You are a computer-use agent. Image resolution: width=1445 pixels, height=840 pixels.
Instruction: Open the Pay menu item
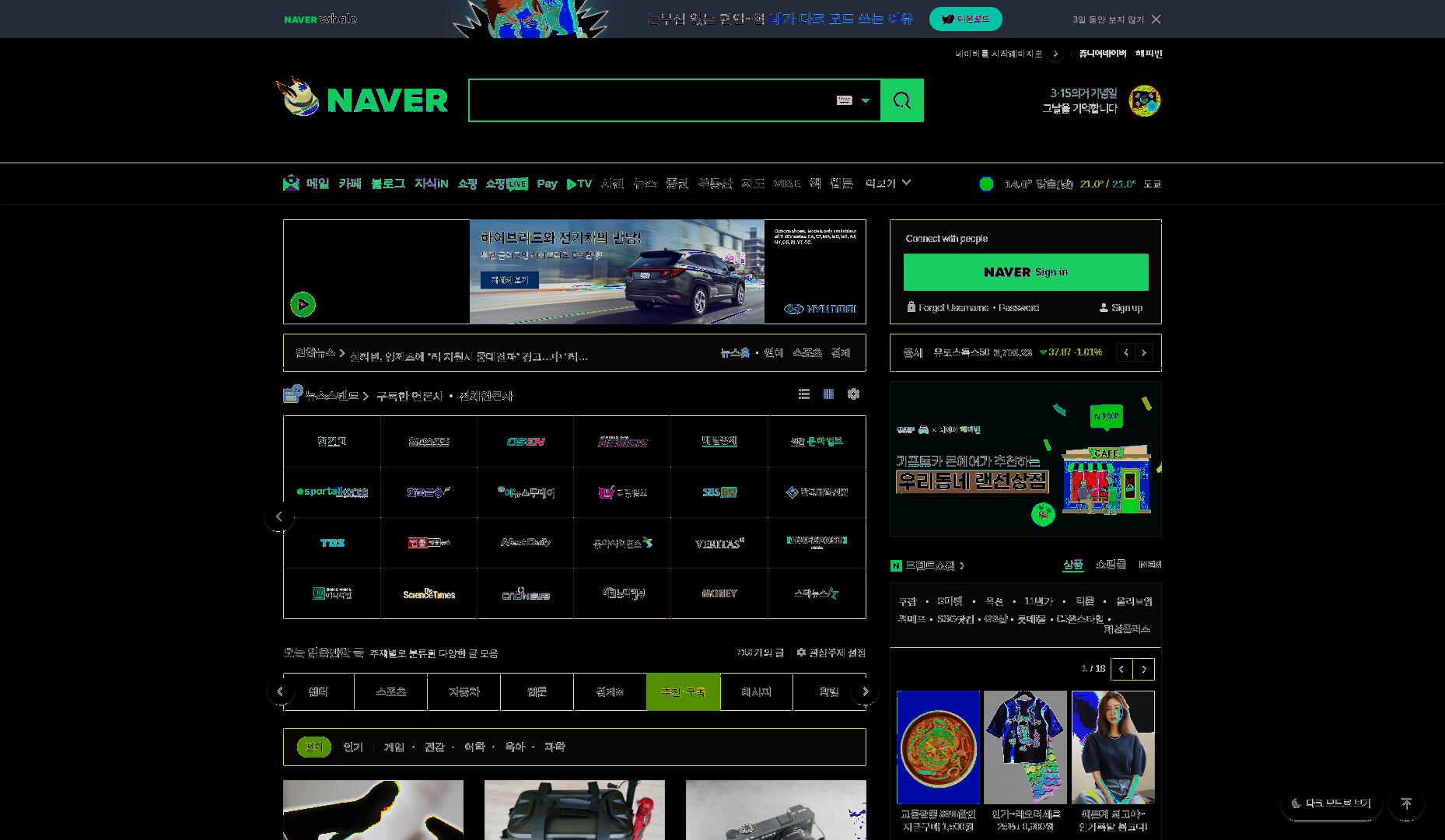tap(547, 184)
